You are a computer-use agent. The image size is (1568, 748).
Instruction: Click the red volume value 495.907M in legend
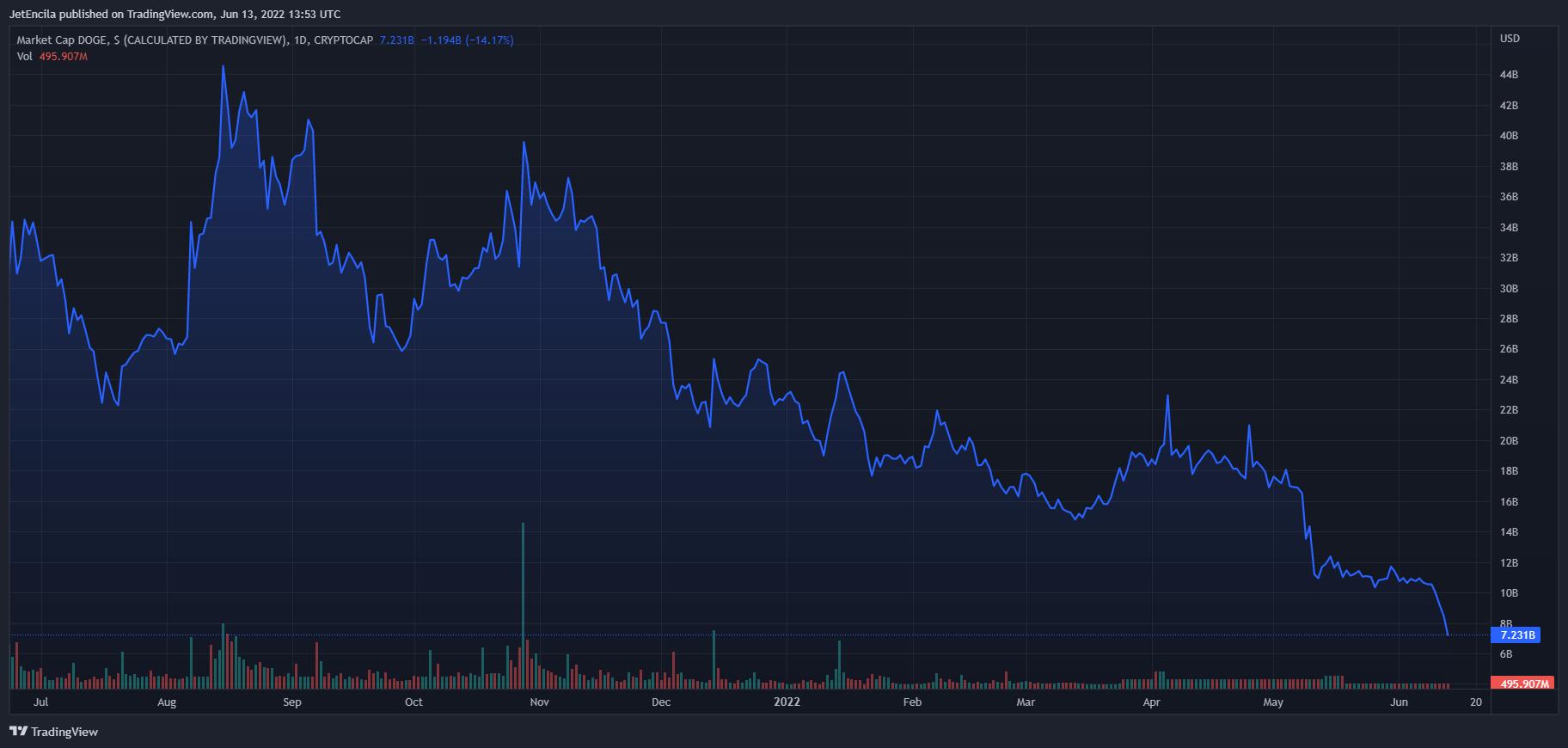(64, 57)
